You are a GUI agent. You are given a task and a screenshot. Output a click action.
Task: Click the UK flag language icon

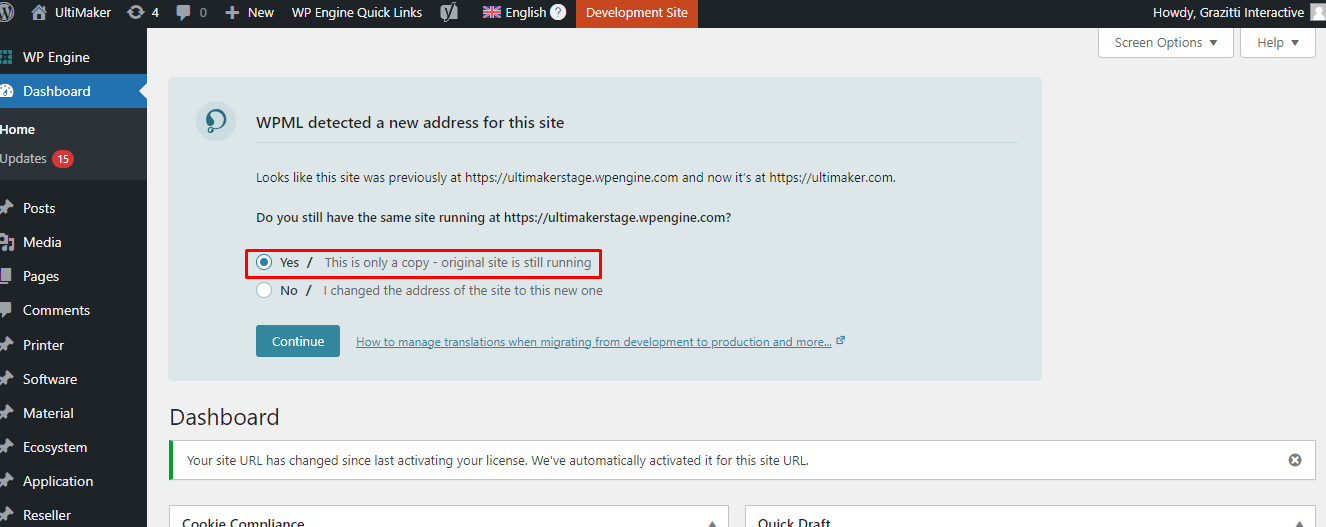492,13
